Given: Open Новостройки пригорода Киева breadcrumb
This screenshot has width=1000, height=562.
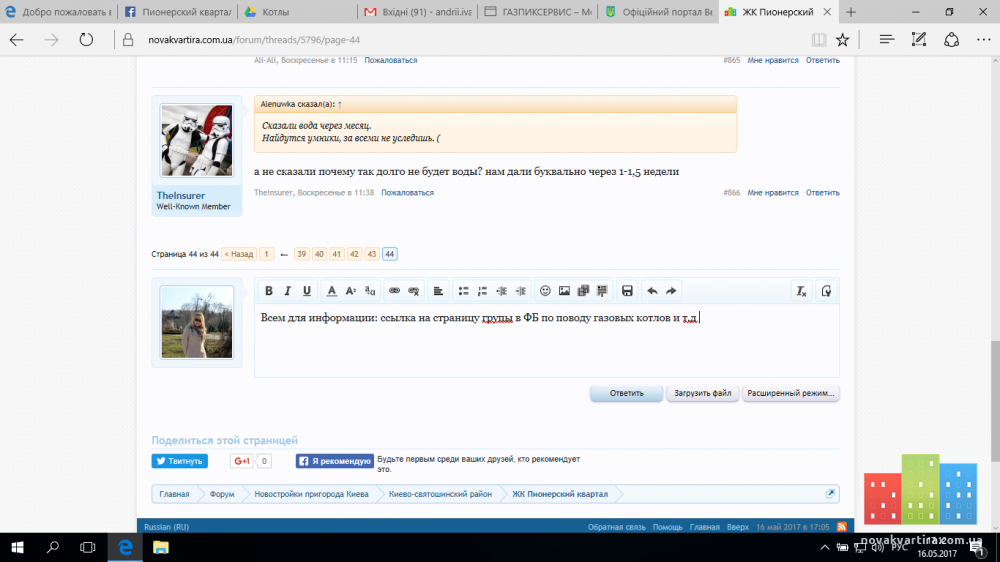Looking at the screenshot, I should [x=311, y=494].
